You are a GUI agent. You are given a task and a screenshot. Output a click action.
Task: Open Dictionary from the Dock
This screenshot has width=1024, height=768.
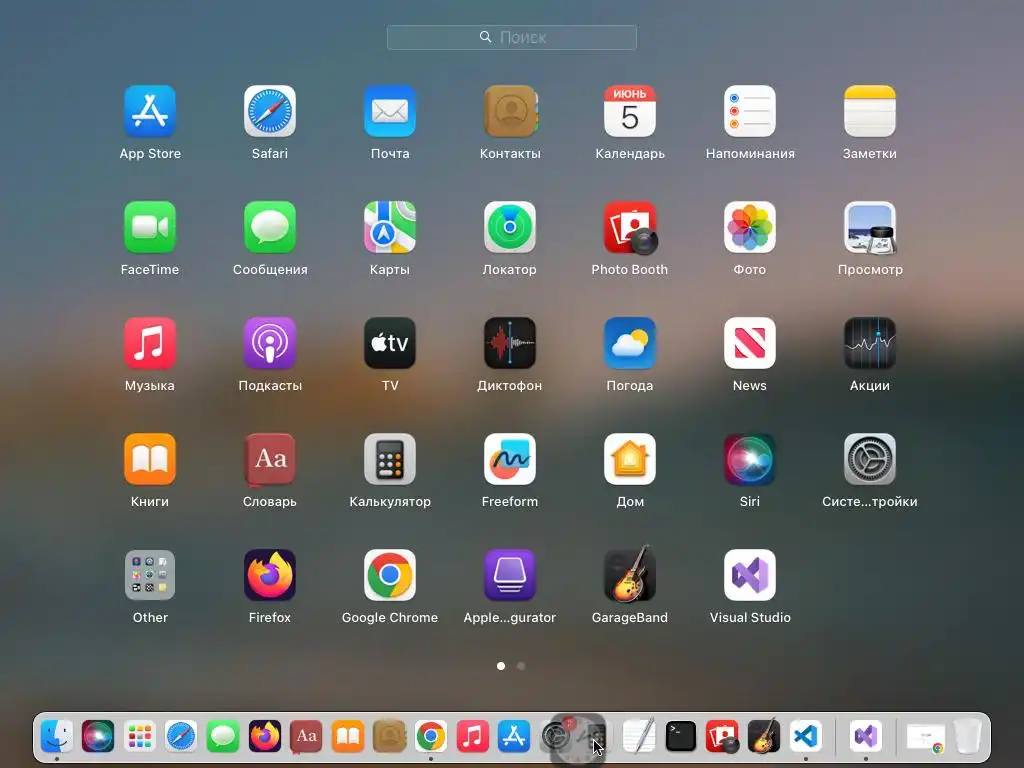coord(306,737)
